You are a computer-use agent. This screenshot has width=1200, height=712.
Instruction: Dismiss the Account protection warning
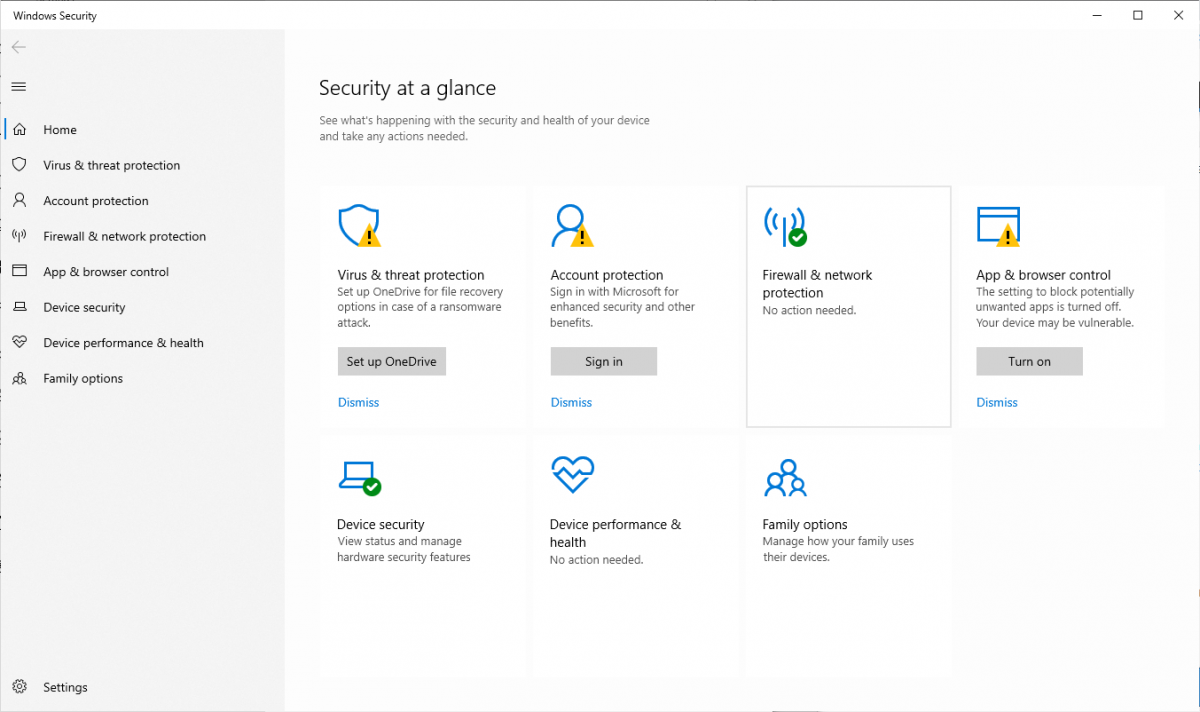(x=571, y=402)
